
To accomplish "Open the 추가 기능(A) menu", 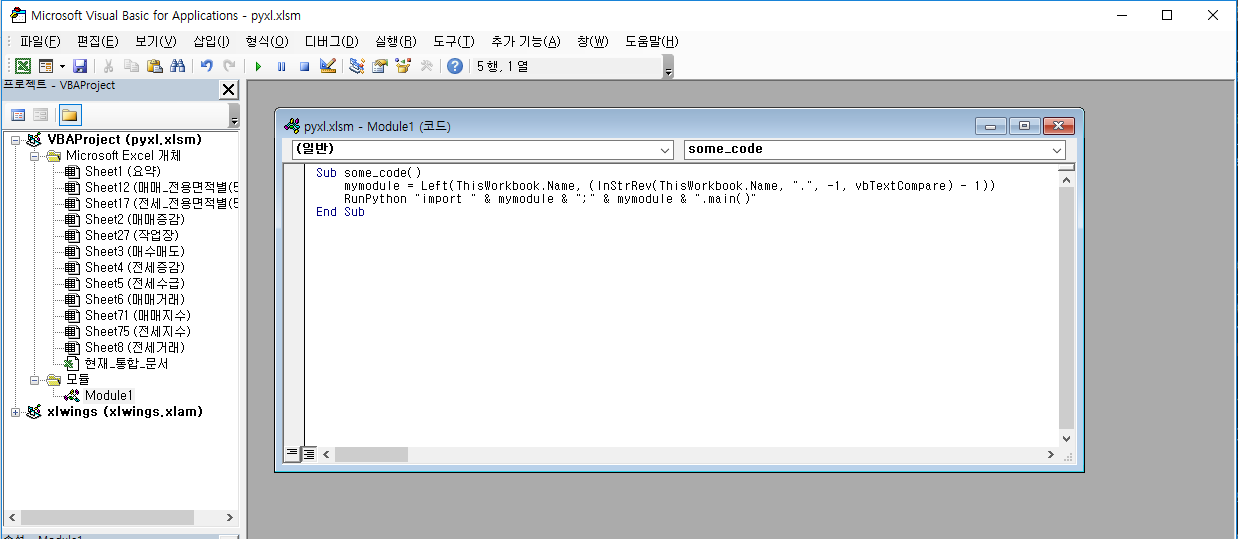I will [526, 41].
